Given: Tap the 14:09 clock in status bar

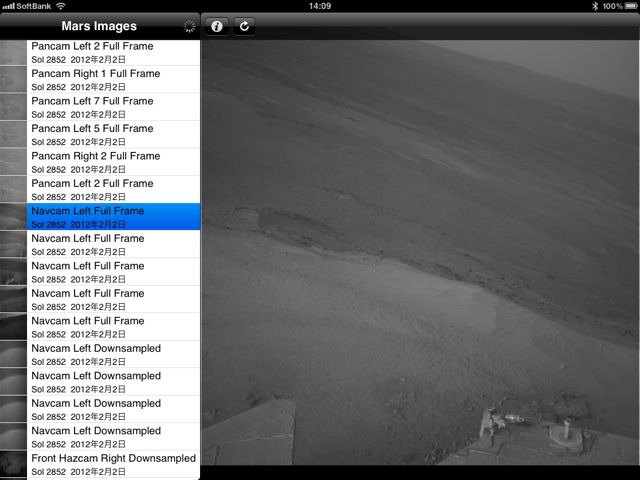Looking at the screenshot, I should tap(320, 6).
